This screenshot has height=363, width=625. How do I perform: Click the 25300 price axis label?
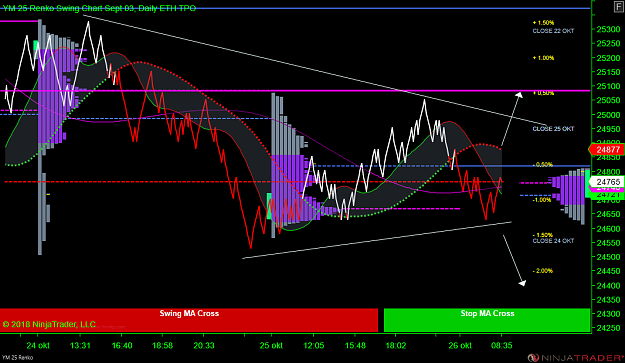tap(608, 29)
